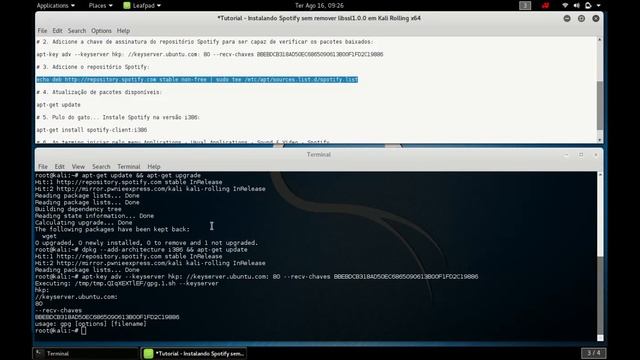Maximize the Terminal window
Image resolution: width=640 pixels, height=360 pixels.
tap(581, 155)
